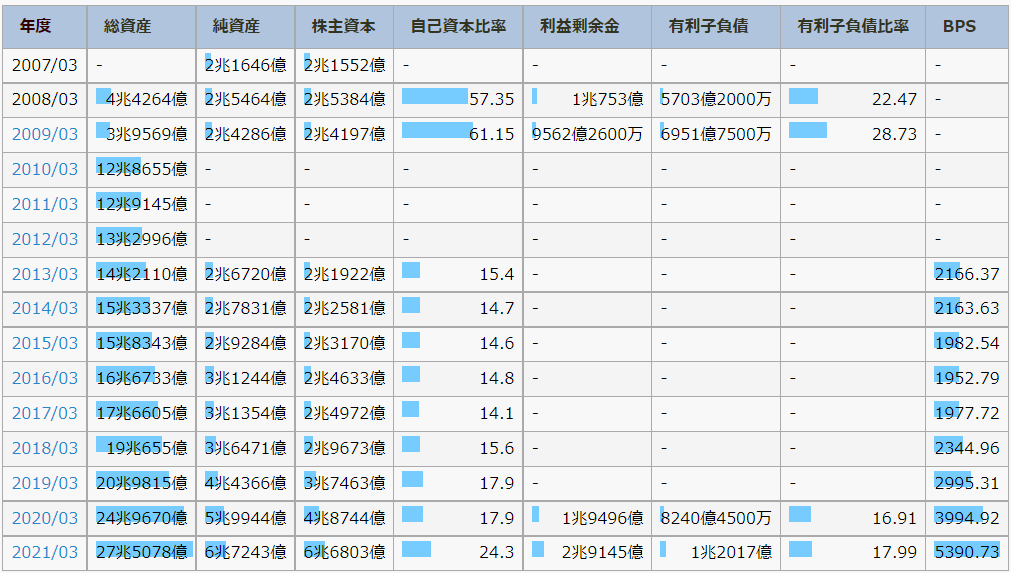This screenshot has width=1011, height=573.
Task: Select debt ratio value 22.47
Action: click(x=894, y=99)
